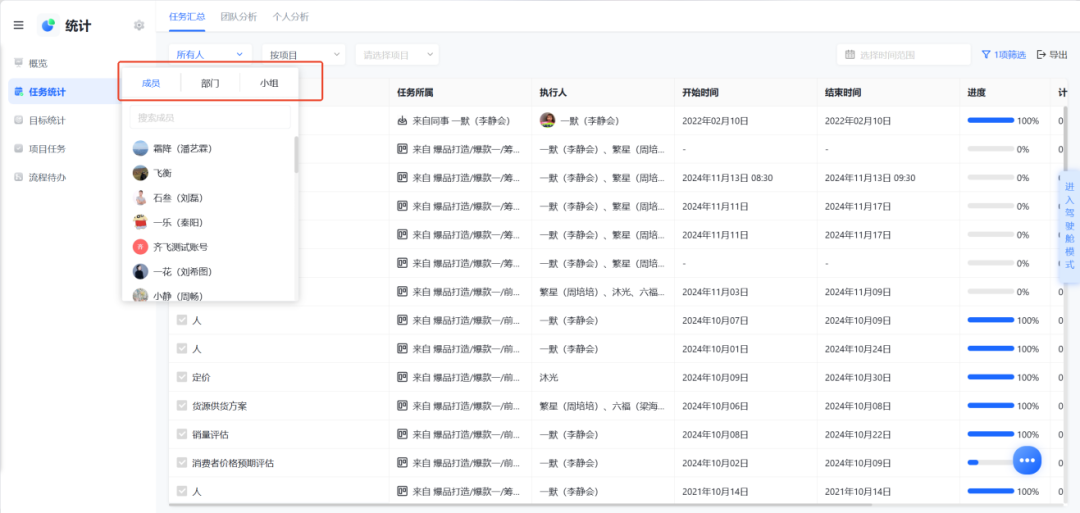Switch to the 团队分析 tab

coord(239,17)
